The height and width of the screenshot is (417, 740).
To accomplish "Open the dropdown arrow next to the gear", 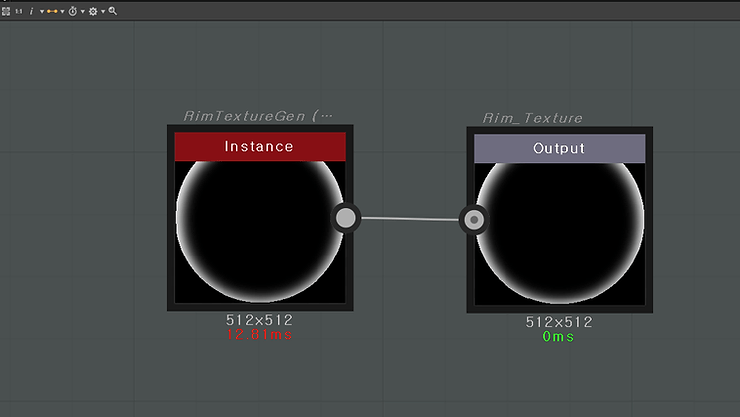I will 102,11.
